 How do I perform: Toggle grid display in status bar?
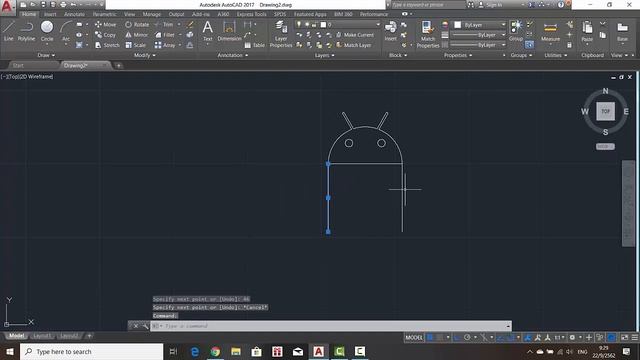pos(430,338)
